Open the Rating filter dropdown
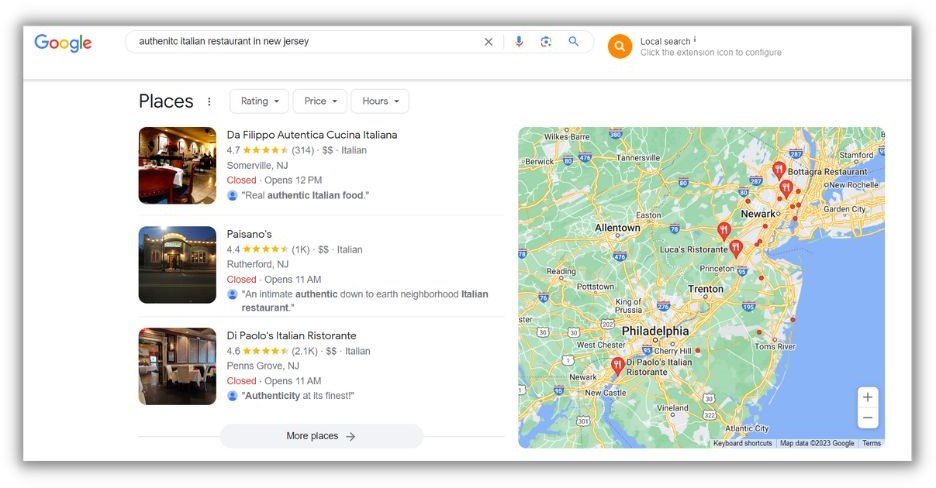This screenshot has height=488, width=936. point(259,101)
